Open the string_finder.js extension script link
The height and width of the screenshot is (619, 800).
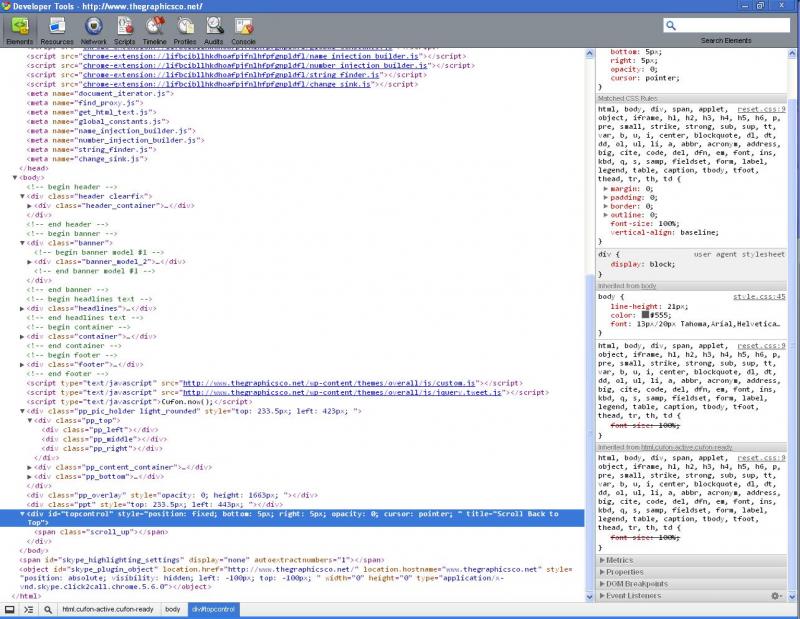231,75
